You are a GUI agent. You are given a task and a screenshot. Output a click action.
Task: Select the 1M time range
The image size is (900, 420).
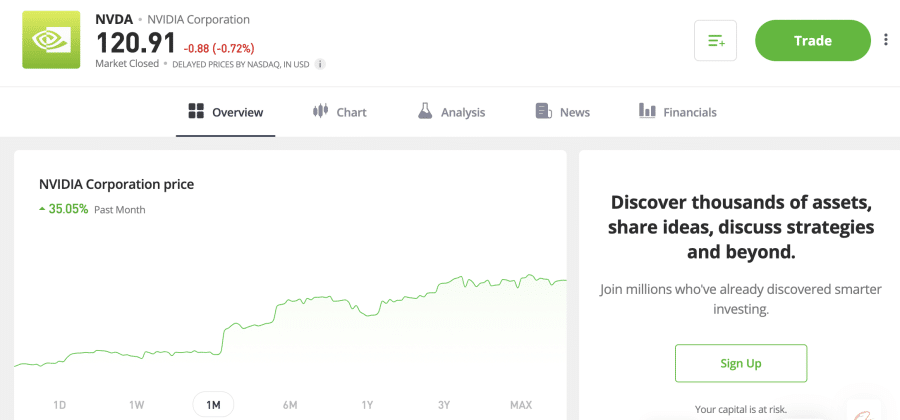click(x=214, y=405)
